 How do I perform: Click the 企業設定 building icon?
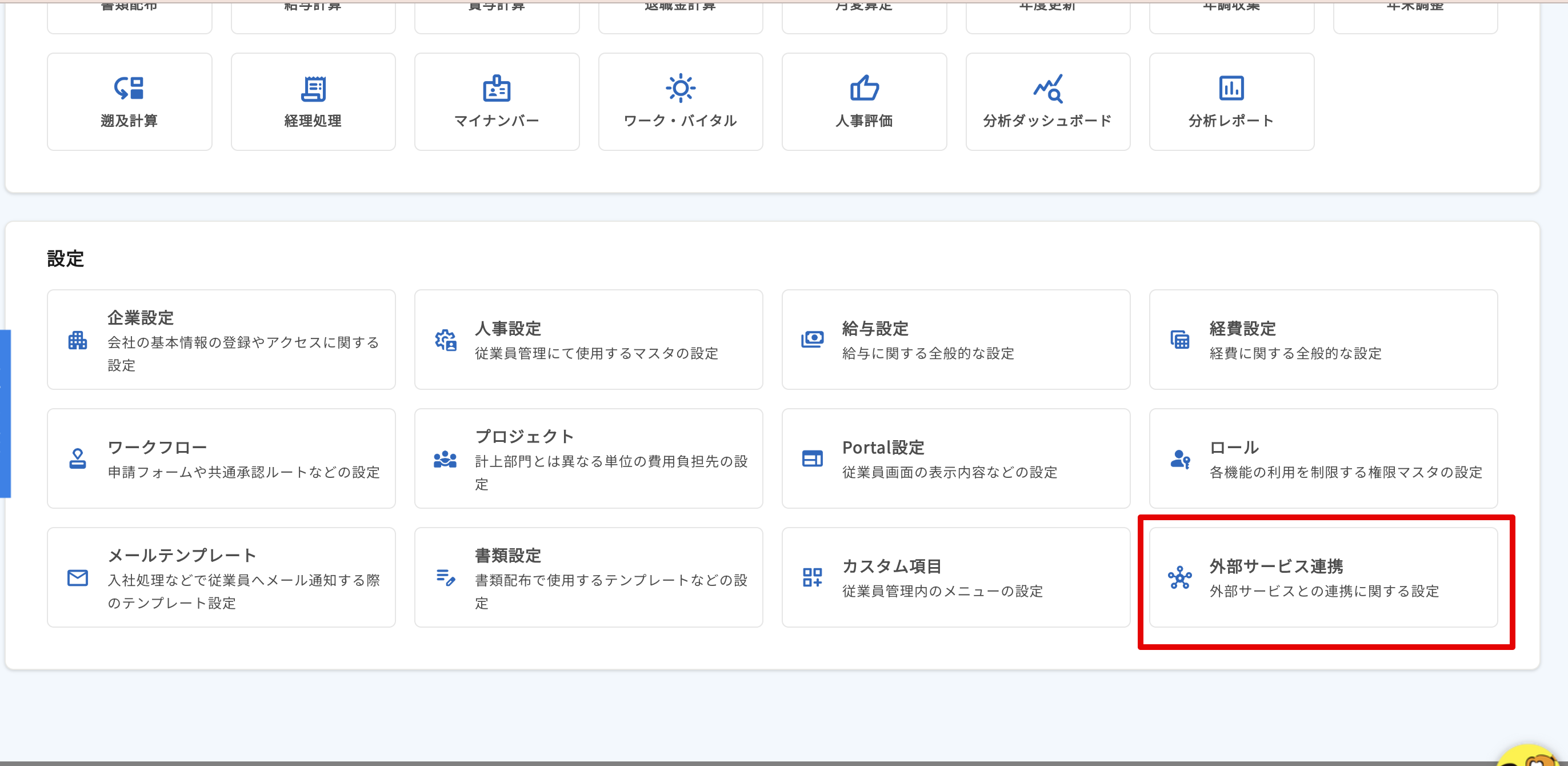pyautogui.click(x=77, y=340)
